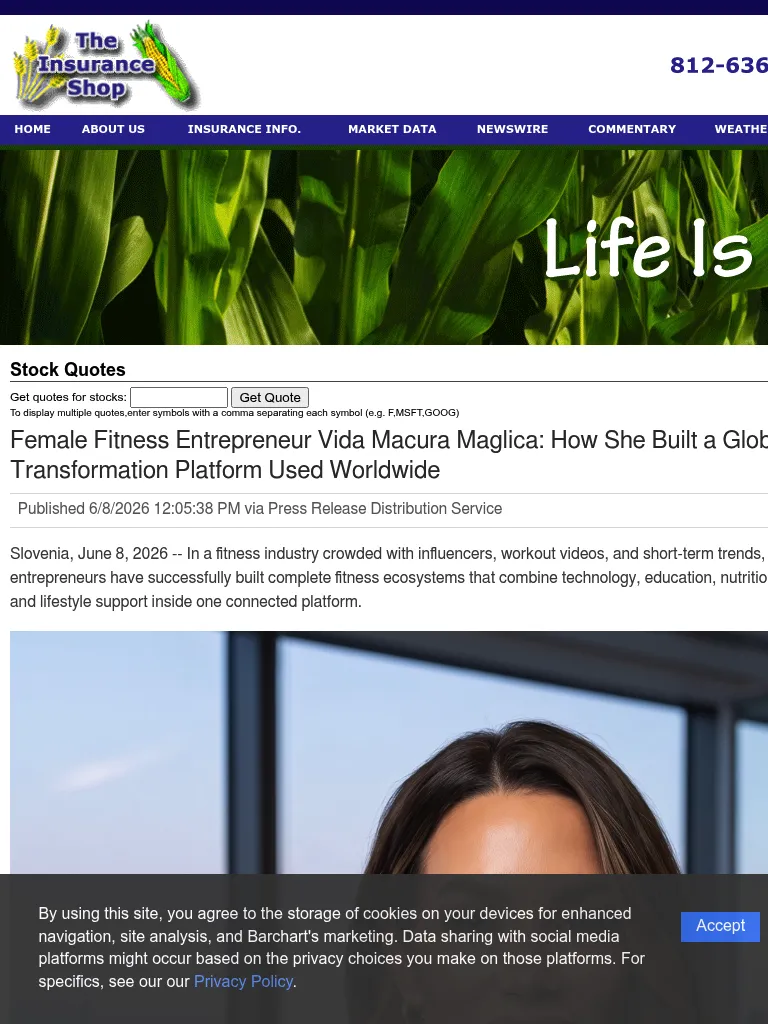This screenshot has height=1024, width=768.
Task: Click the Life Is corn banner image
Action: [x=384, y=247]
